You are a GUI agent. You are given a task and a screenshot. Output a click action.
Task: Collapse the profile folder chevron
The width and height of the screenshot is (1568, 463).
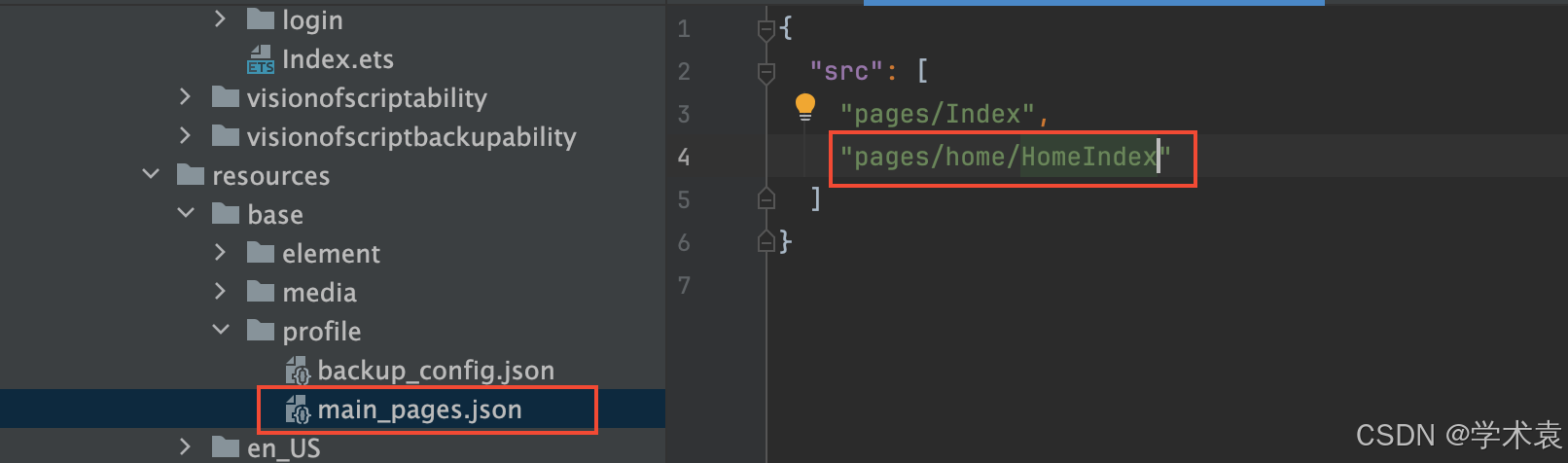coord(221,330)
